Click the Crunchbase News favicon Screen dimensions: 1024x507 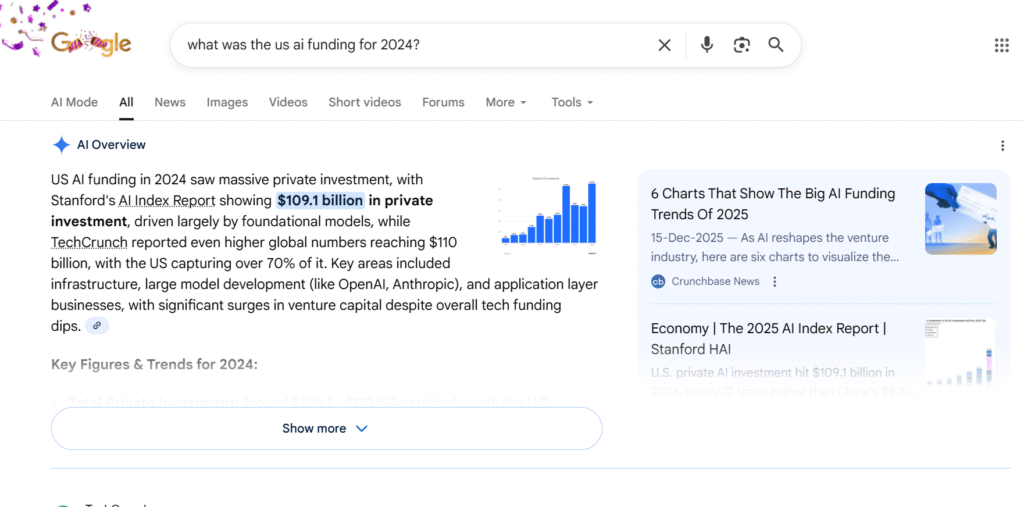(658, 282)
